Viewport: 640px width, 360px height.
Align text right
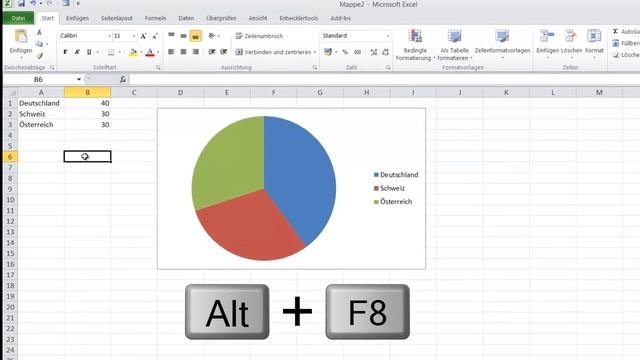click(x=196, y=52)
